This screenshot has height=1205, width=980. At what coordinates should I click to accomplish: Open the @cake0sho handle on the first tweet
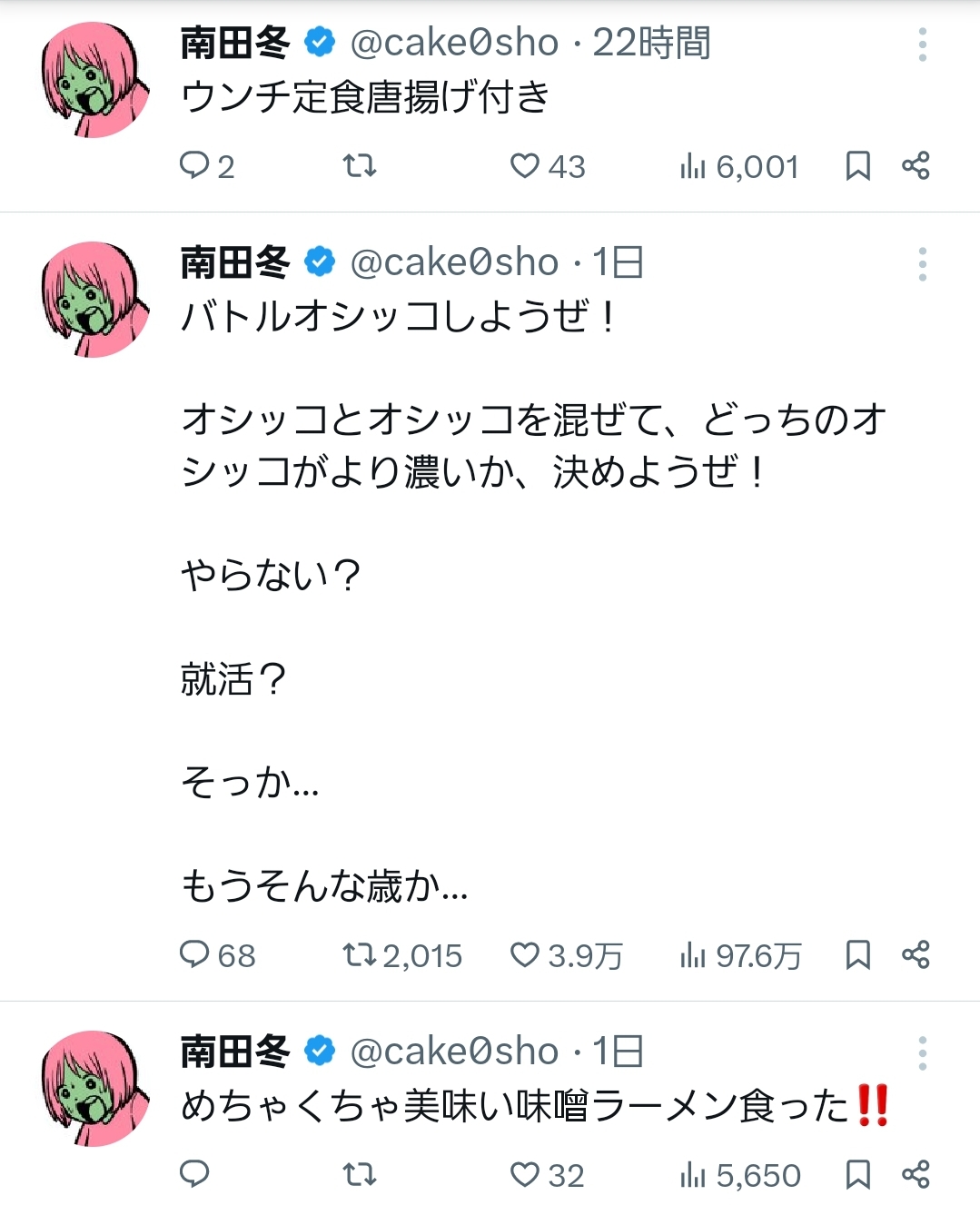(454, 43)
